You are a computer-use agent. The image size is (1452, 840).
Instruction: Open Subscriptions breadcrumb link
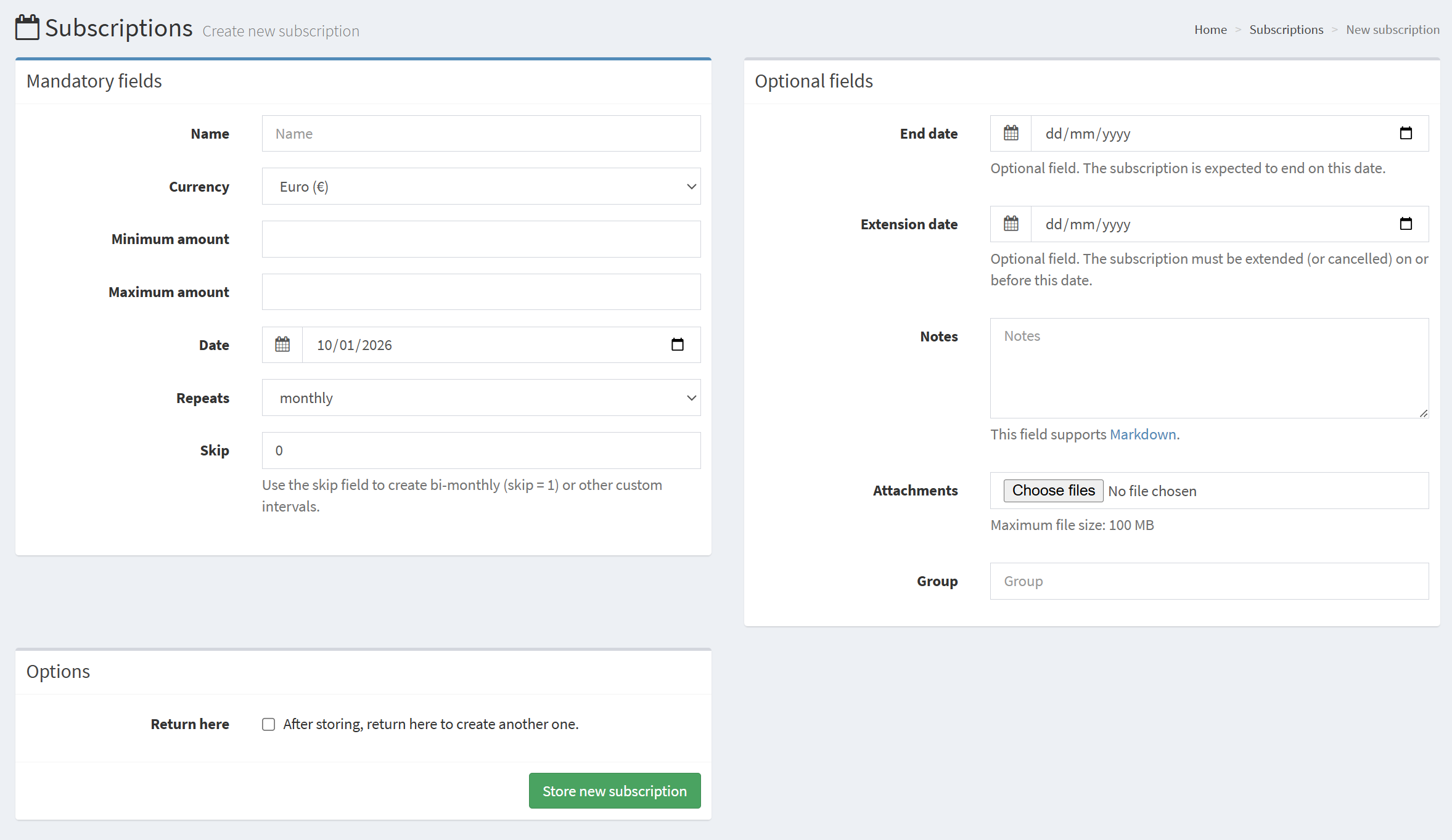pyautogui.click(x=1286, y=30)
